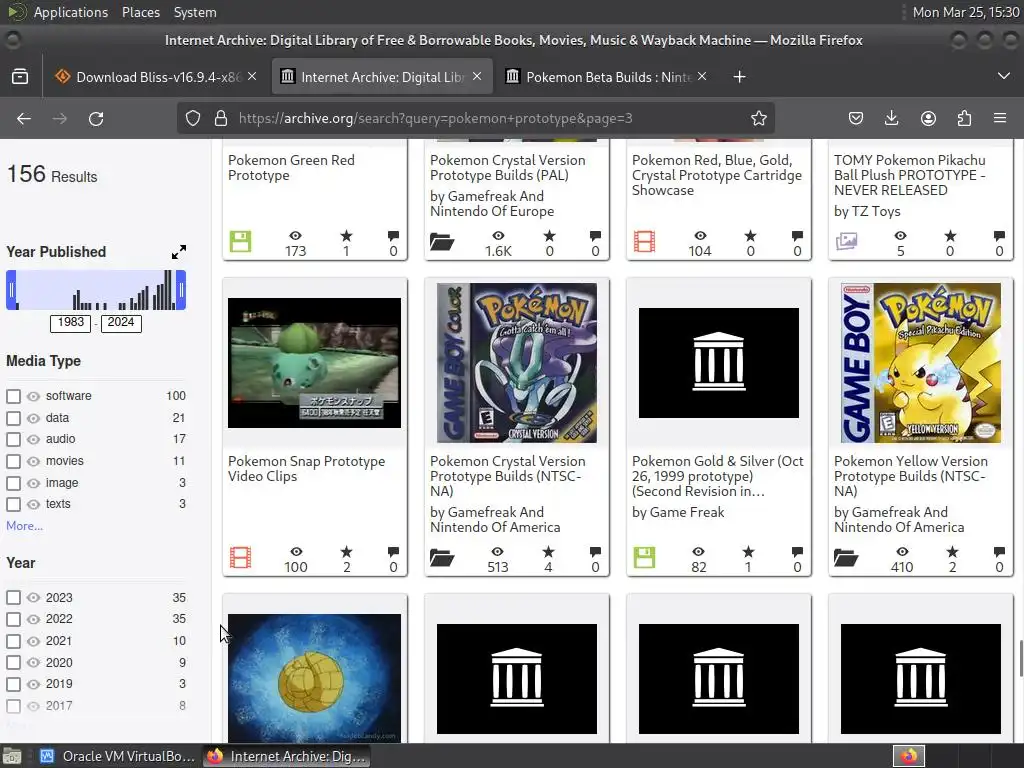Open the Firefox account icon
Image resolution: width=1024 pixels, height=768 pixels.
[x=928, y=118]
